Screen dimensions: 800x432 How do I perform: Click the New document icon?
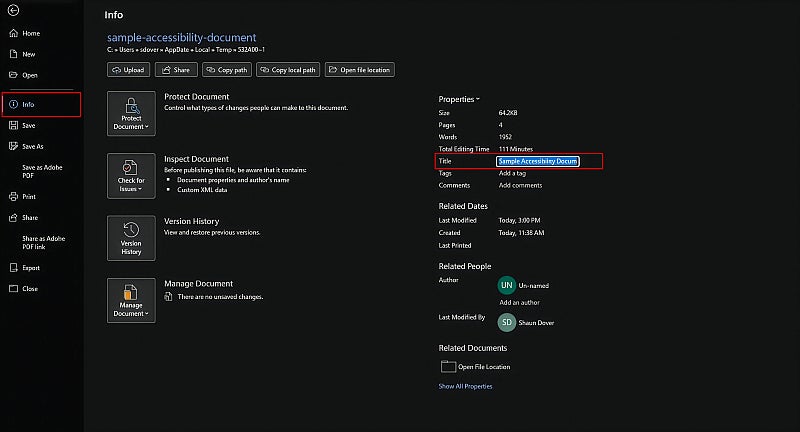click(13, 54)
